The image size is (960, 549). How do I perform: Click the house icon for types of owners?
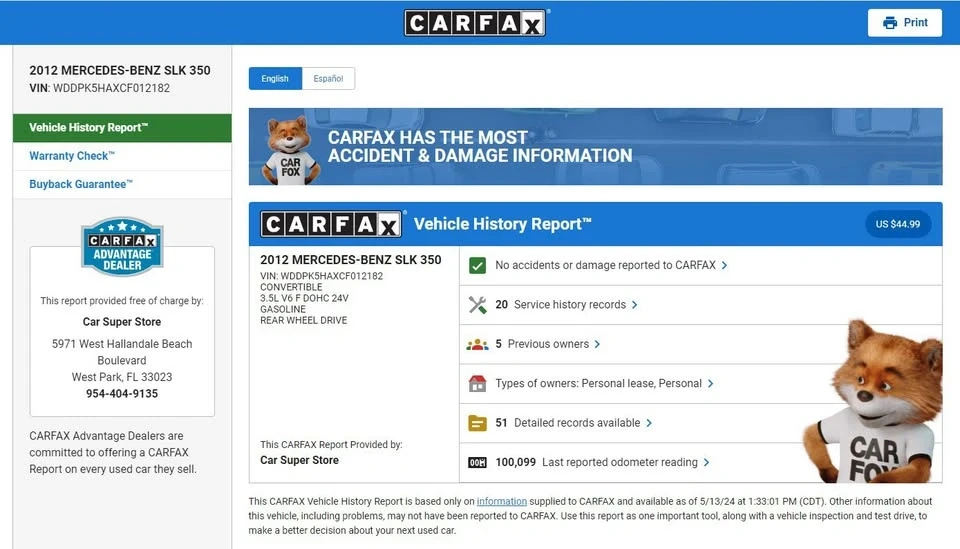coord(477,384)
